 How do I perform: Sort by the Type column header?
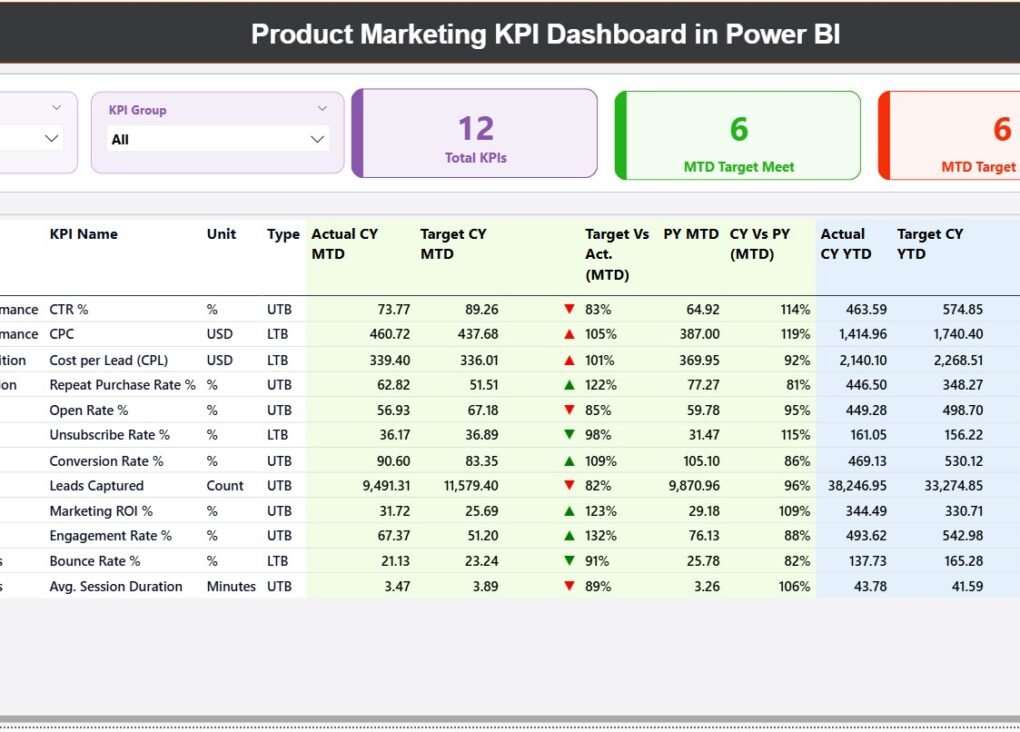283,234
